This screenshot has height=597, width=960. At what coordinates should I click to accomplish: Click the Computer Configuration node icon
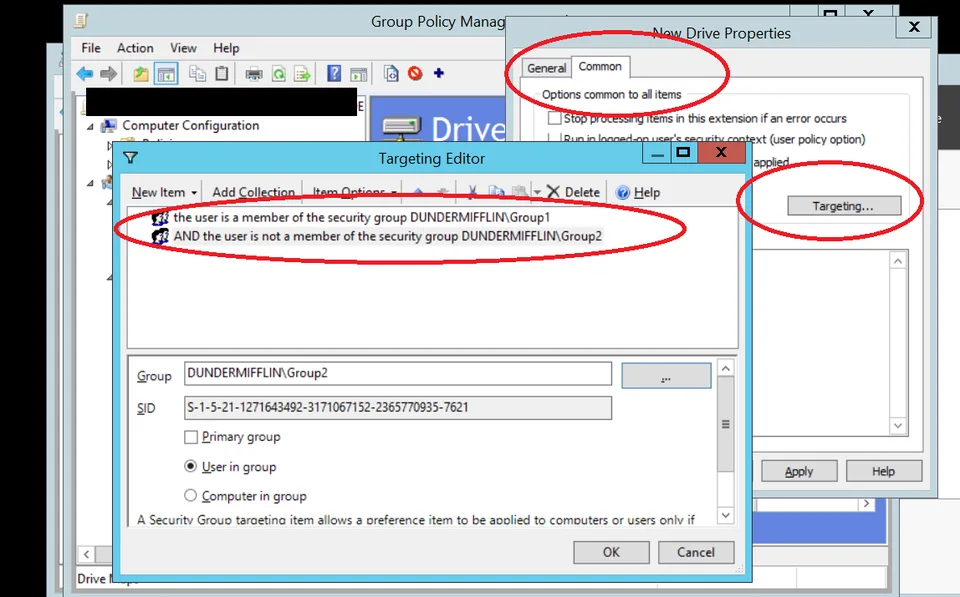(x=109, y=126)
